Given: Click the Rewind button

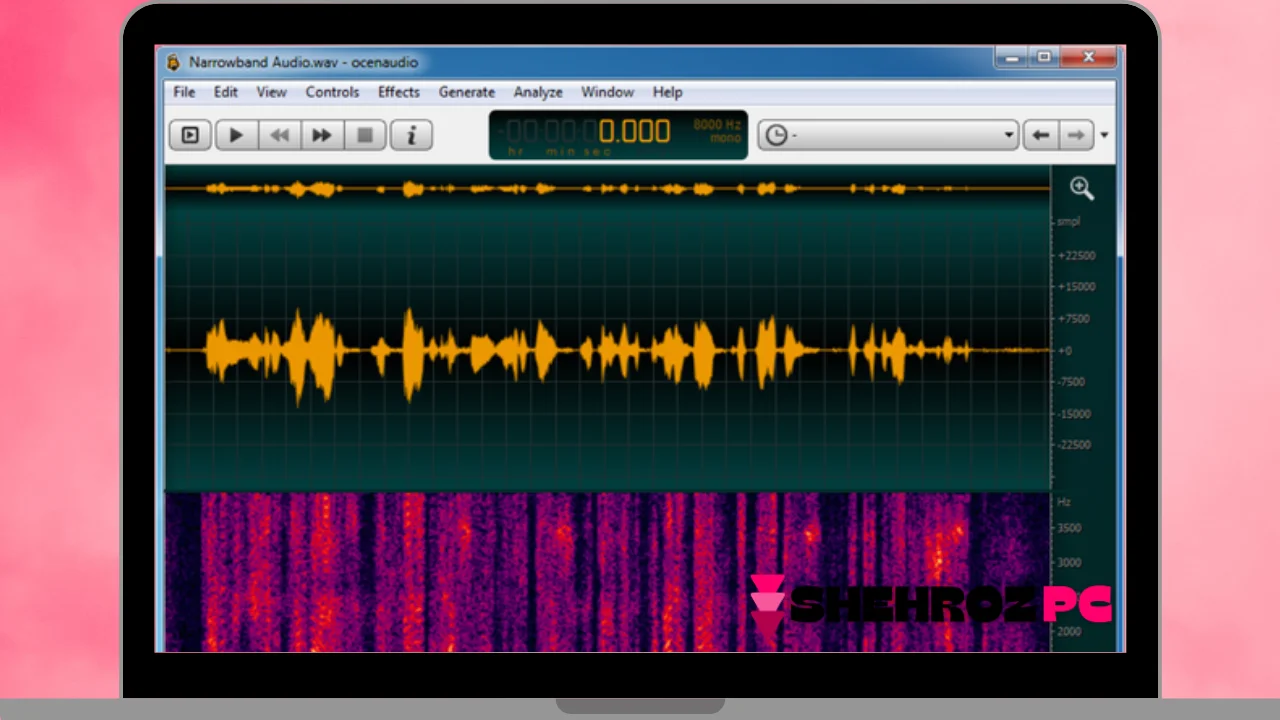Looking at the screenshot, I should click(x=280, y=135).
